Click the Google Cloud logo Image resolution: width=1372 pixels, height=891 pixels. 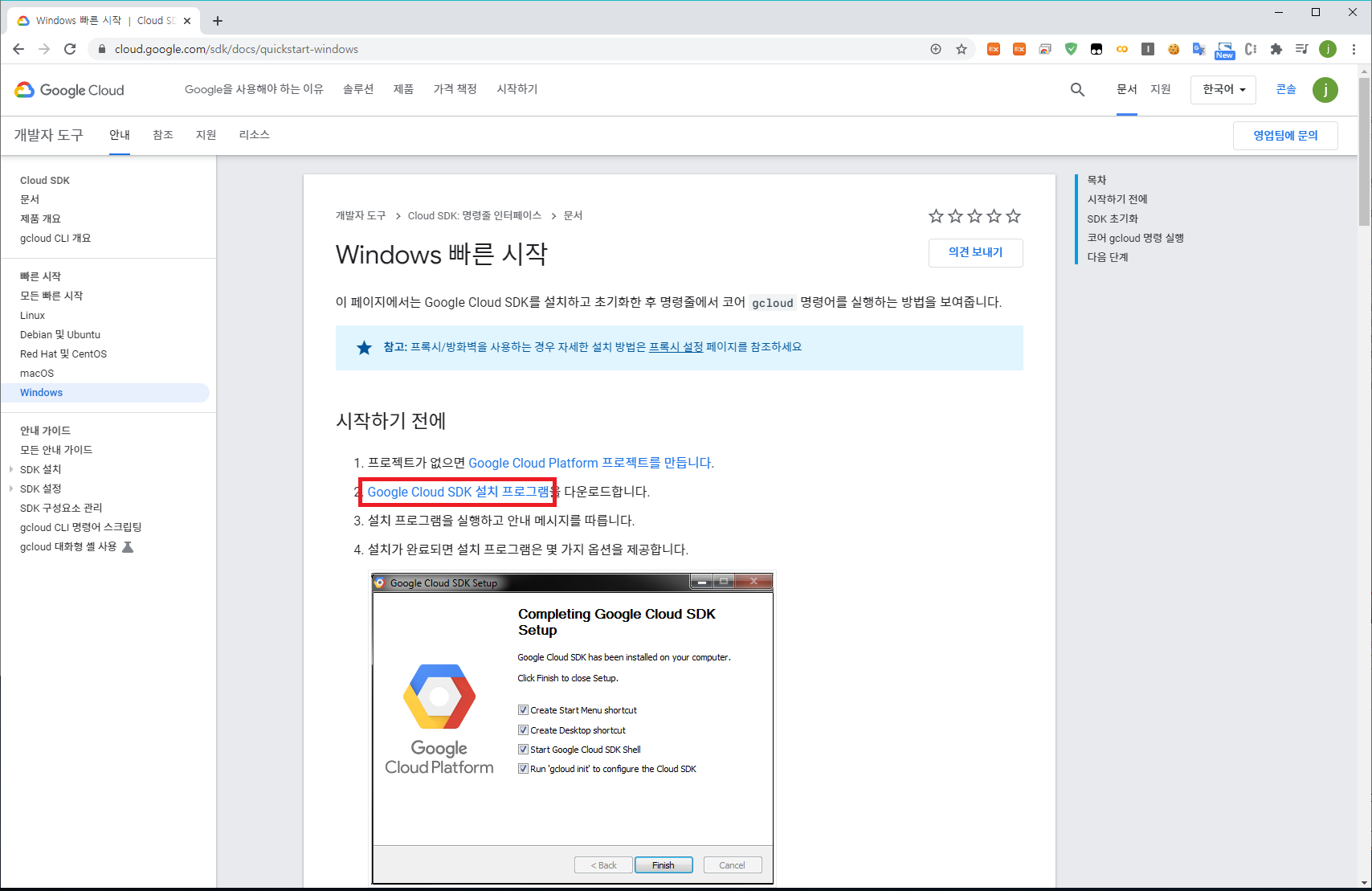coord(70,90)
